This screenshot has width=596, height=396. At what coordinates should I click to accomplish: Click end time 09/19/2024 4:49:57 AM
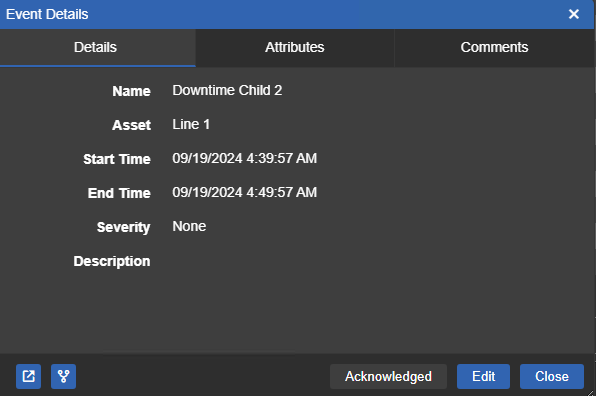click(244, 192)
